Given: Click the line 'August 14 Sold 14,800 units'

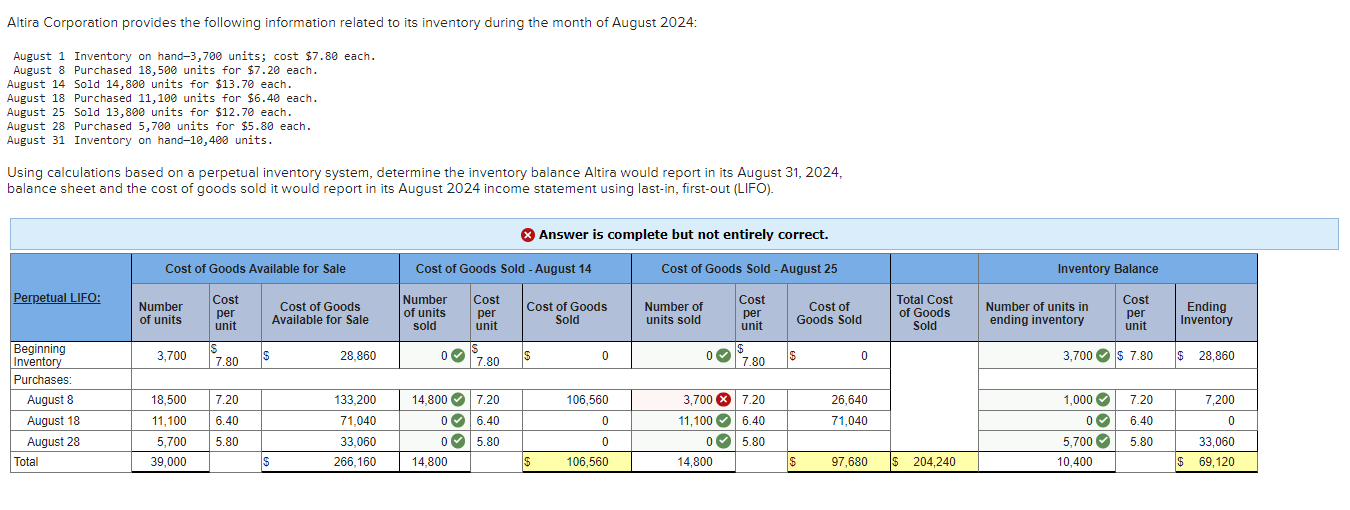Looking at the screenshot, I should point(149,84).
